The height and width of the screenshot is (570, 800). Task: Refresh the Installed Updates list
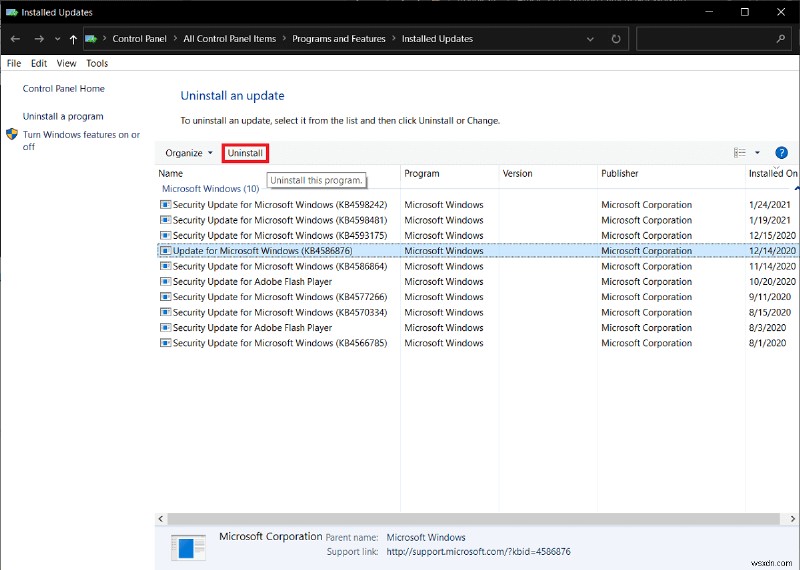coord(615,39)
